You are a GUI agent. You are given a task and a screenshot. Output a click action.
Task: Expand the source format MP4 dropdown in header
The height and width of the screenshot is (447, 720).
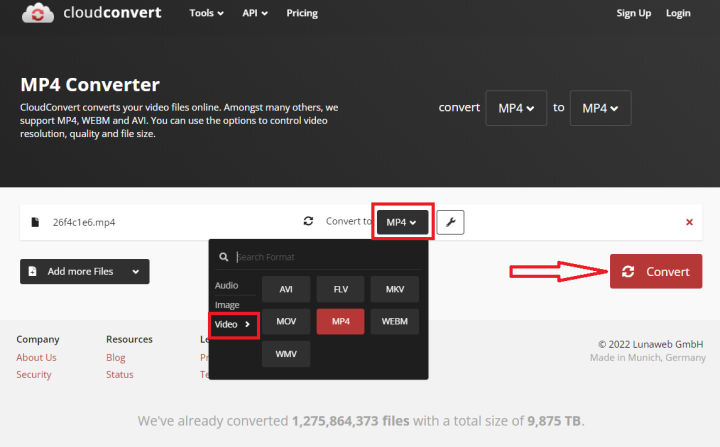click(x=515, y=108)
